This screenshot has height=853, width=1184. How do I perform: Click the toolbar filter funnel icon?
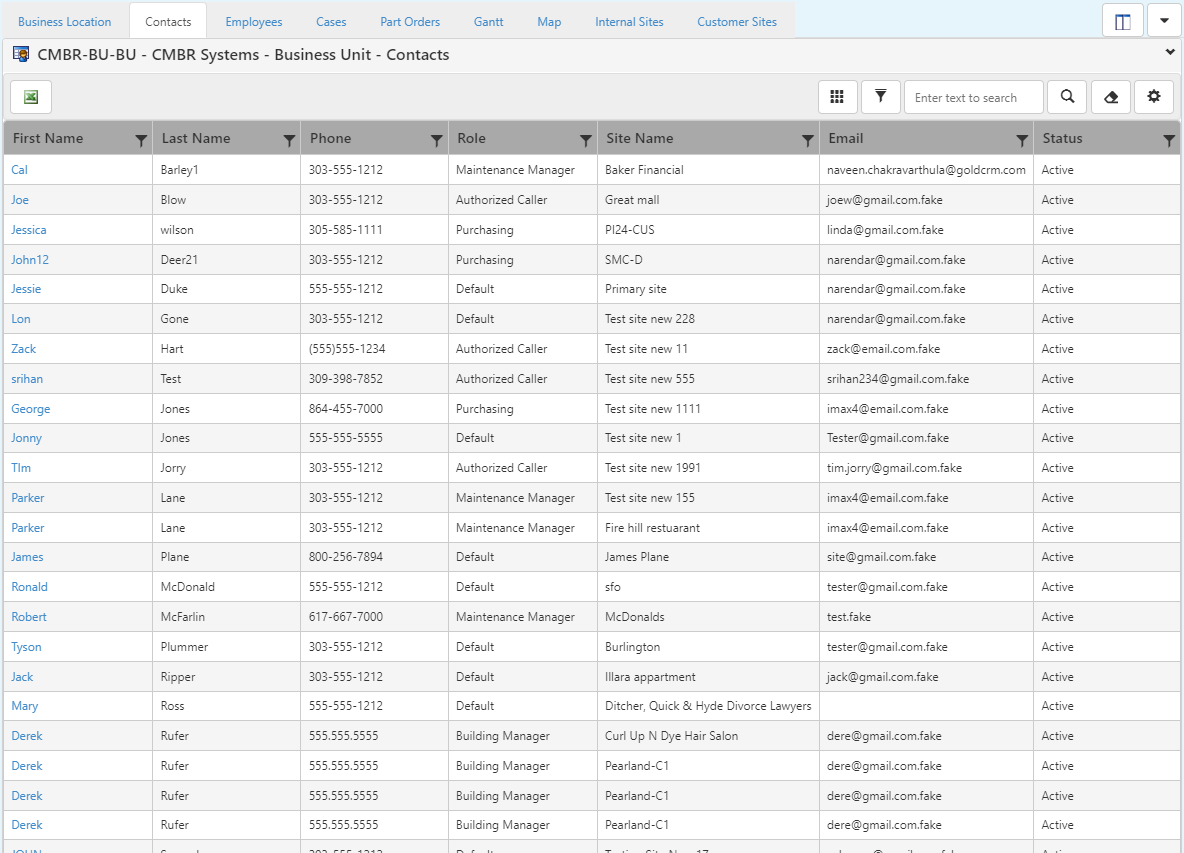tap(880, 97)
